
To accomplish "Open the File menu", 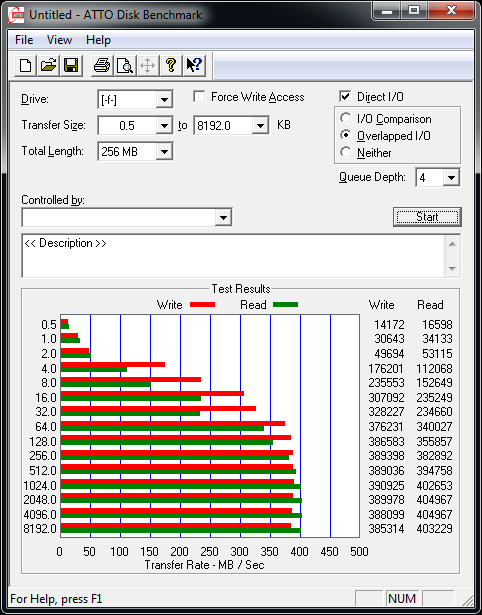I will pyautogui.click(x=24, y=40).
